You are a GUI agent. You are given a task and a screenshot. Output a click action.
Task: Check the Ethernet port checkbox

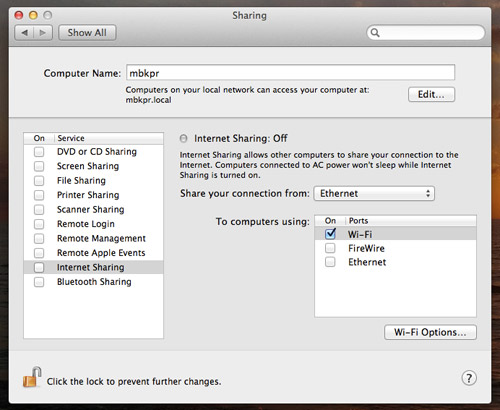pyautogui.click(x=330, y=262)
